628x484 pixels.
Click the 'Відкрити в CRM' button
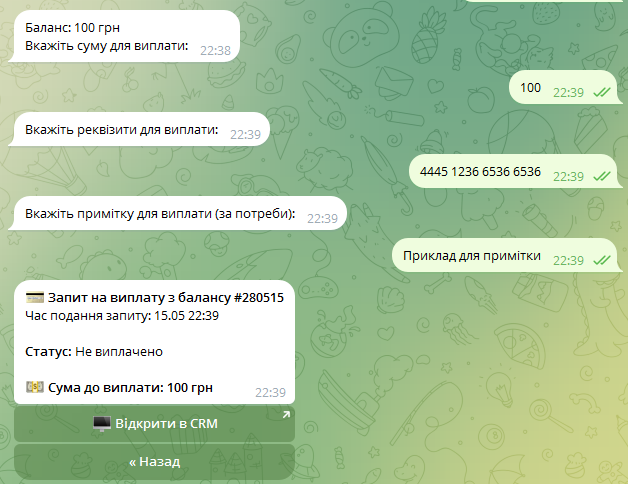click(x=154, y=424)
